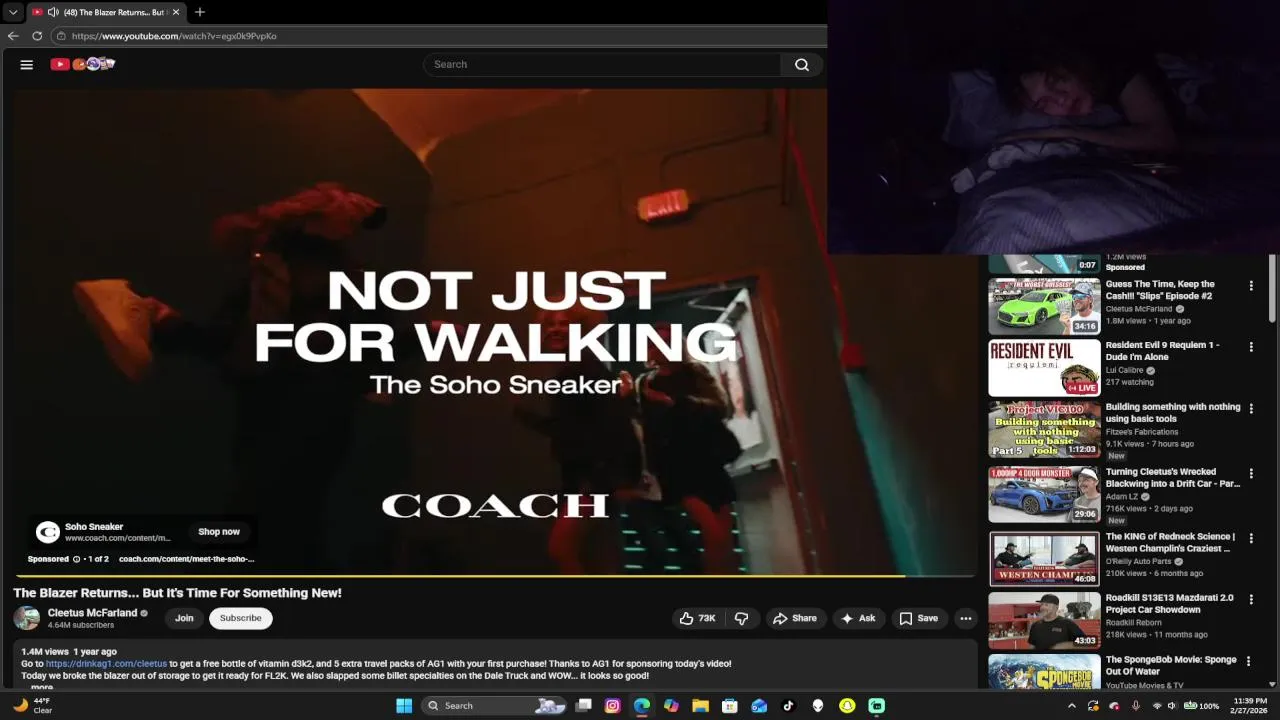Open Microsoft Store from the taskbar
This screenshot has width=1280, height=720.
pyautogui.click(x=730, y=705)
